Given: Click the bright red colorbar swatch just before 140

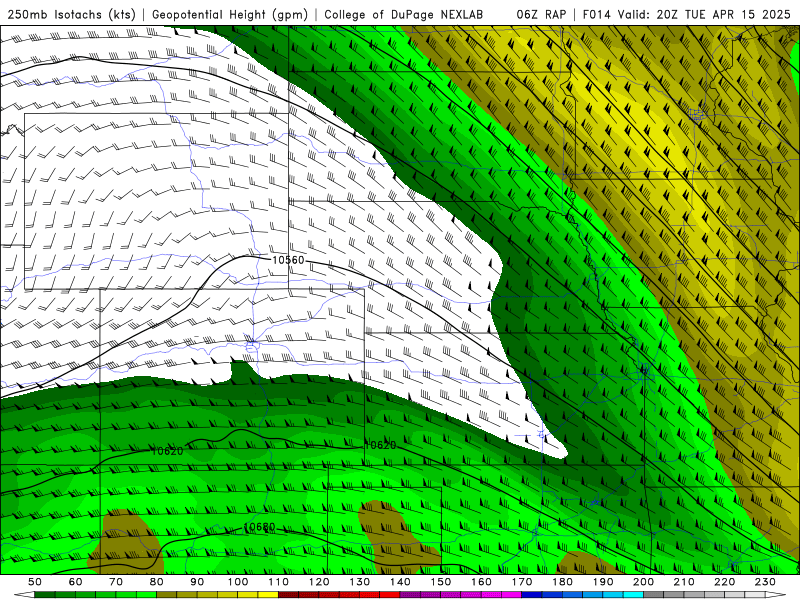Looking at the screenshot, I should (390, 595).
